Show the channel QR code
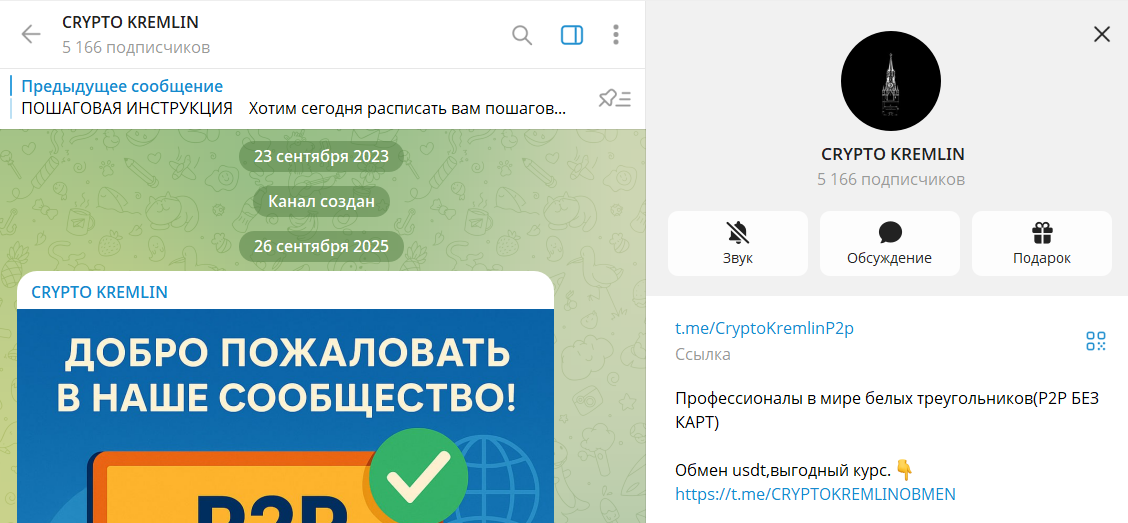 1096,341
